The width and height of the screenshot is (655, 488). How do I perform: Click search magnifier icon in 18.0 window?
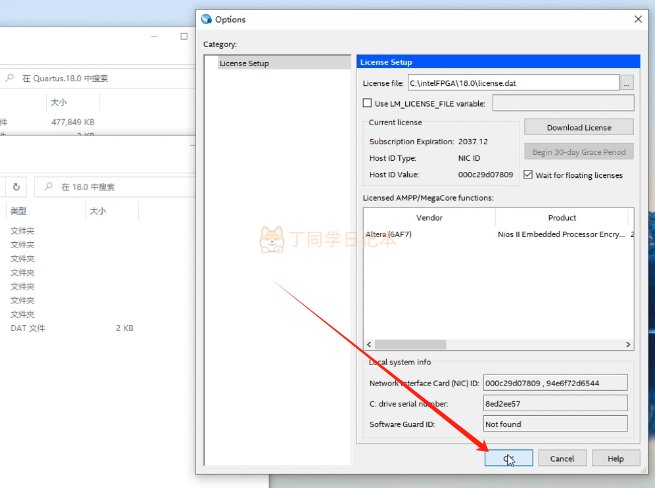(48, 186)
